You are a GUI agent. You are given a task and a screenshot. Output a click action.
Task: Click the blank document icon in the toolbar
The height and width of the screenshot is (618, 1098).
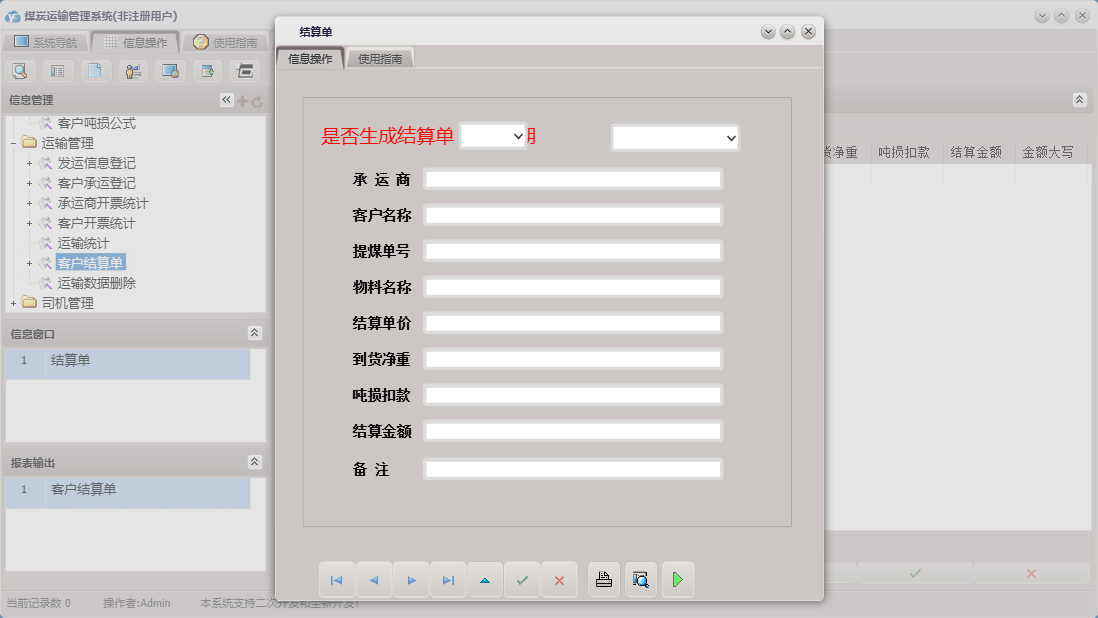95,70
